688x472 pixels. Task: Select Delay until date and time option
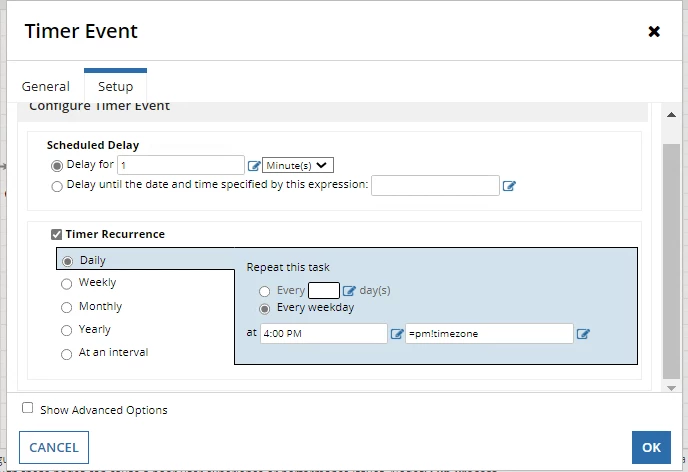(x=57, y=186)
